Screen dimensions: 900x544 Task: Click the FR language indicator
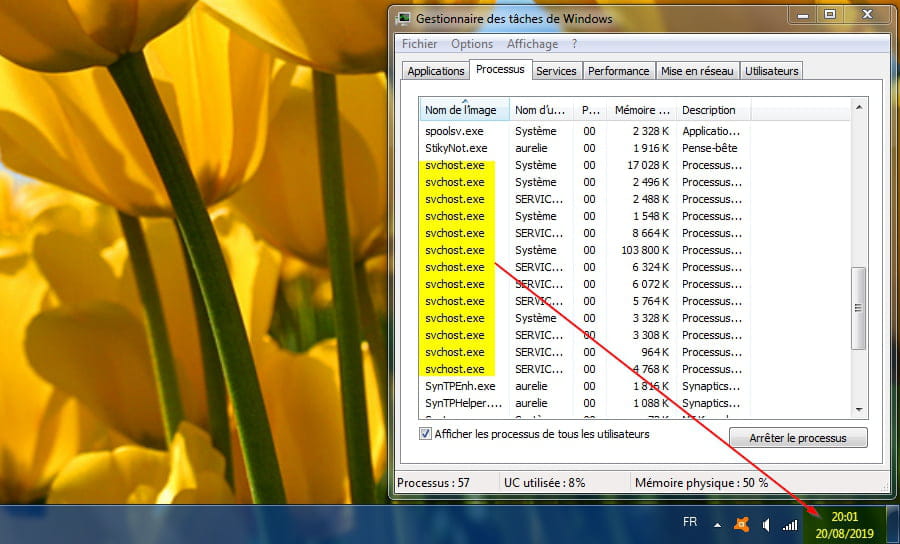pos(690,522)
